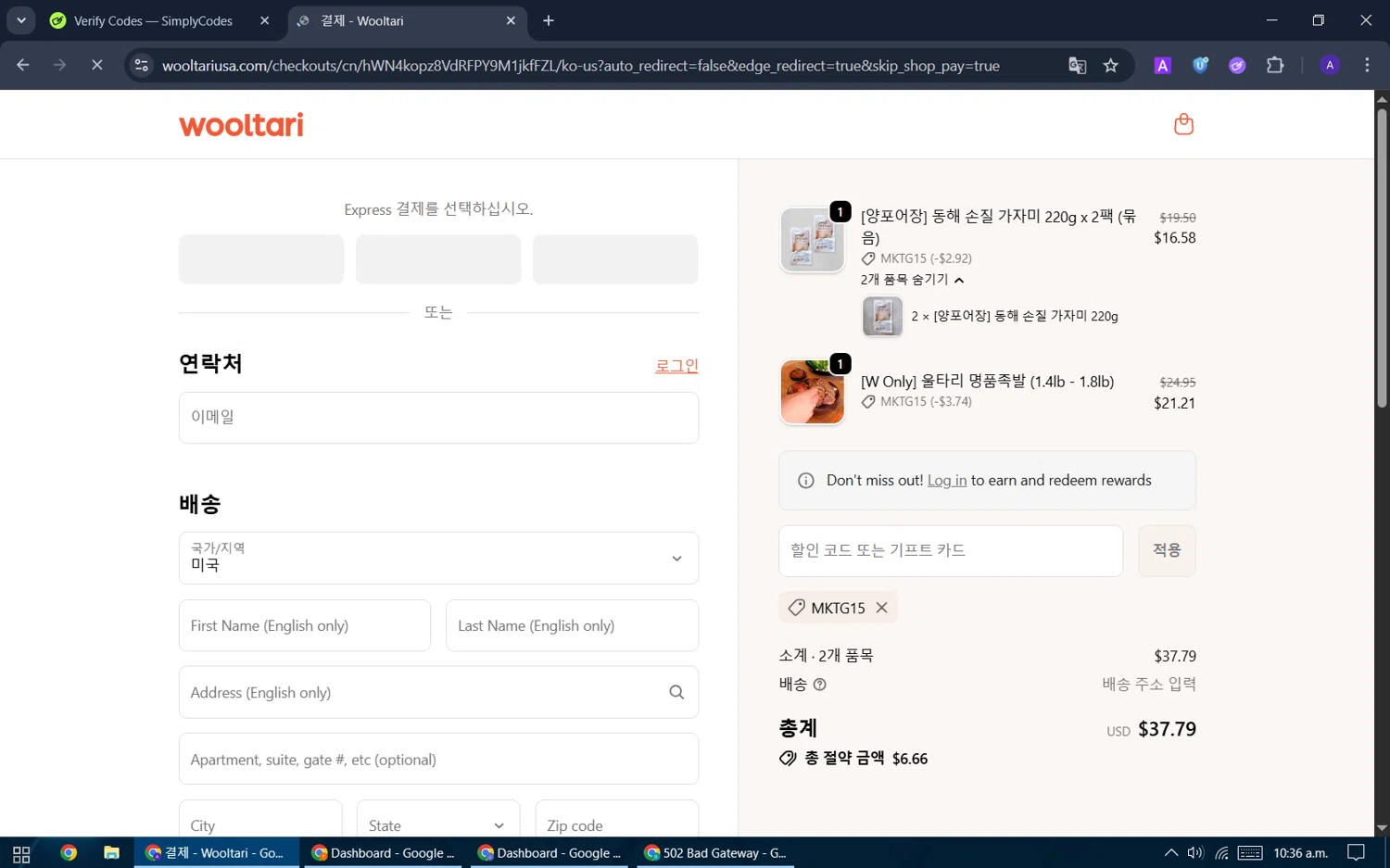Focus the Zip code field
Viewport: 1390px width, 868px height.
(617, 824)
